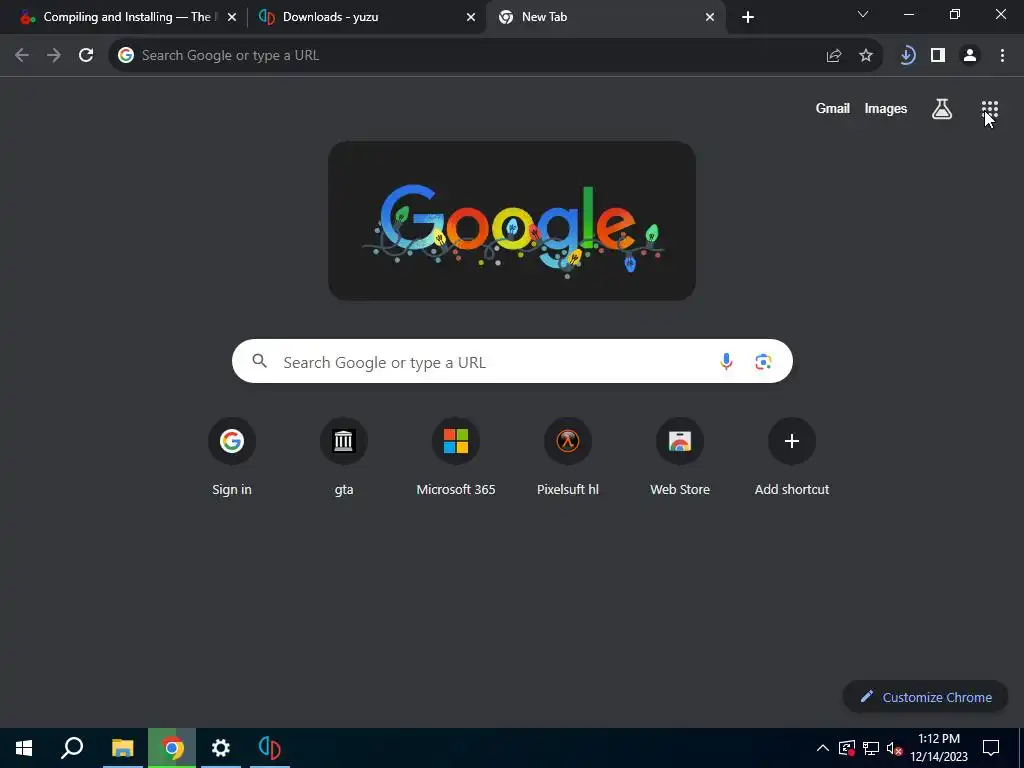
Task: Show hidden system tray icons
Action: pos(823,748)
